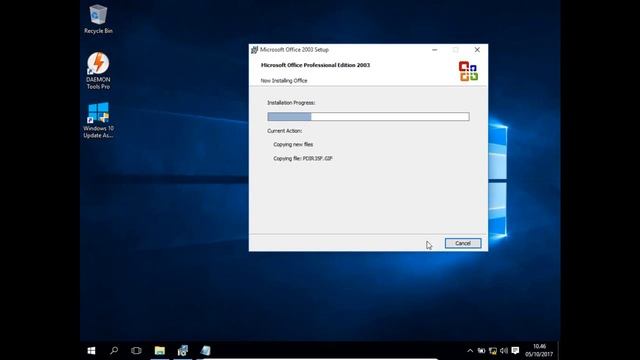Click the Installation Progress bar

point(368,117)
